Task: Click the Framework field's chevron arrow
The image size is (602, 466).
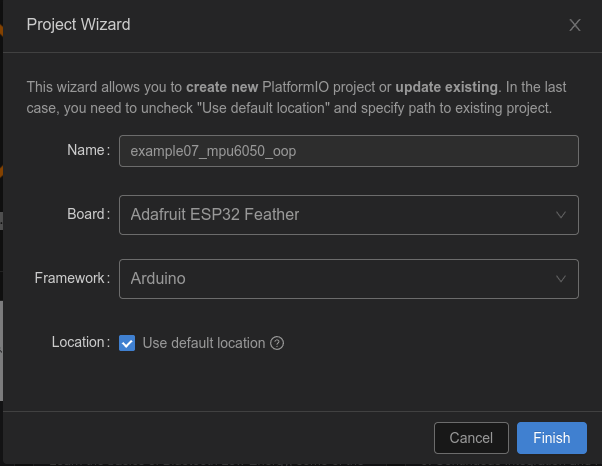Action: (561, 279)
